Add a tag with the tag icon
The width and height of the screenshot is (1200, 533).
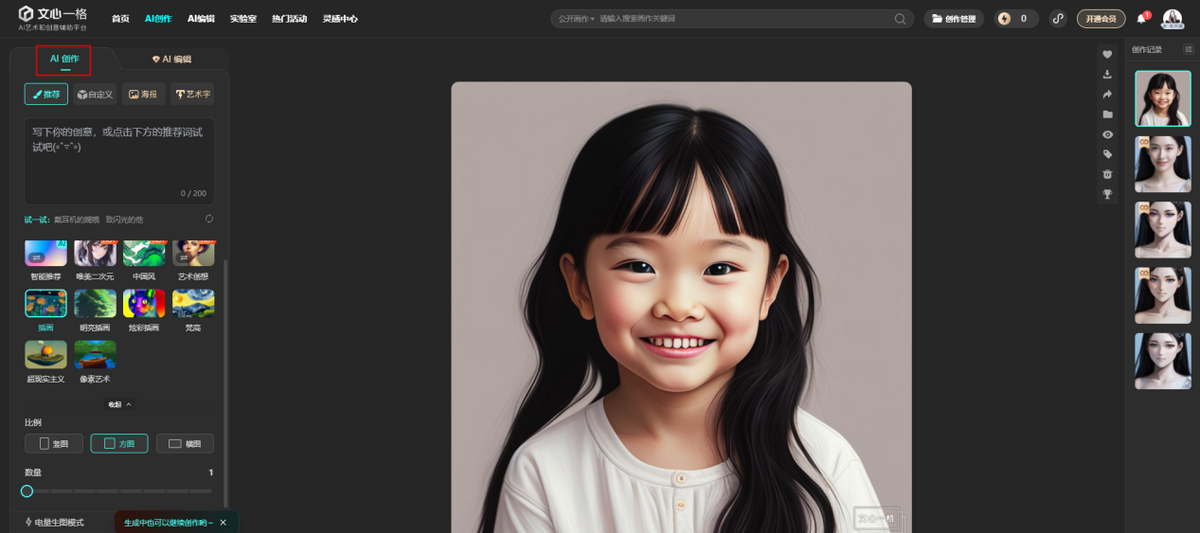point(1107,154)
